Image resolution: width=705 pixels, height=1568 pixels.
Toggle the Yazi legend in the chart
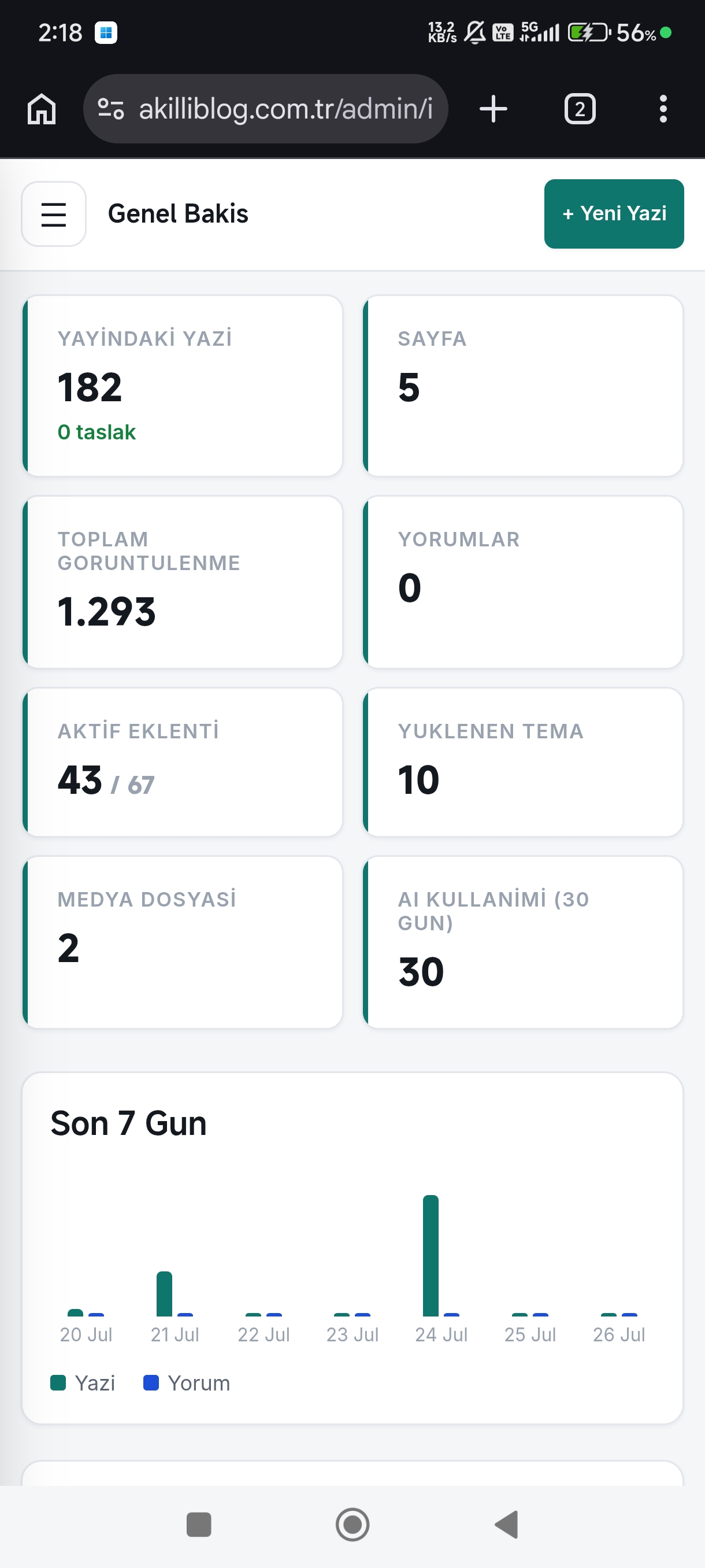[83, 1383]
